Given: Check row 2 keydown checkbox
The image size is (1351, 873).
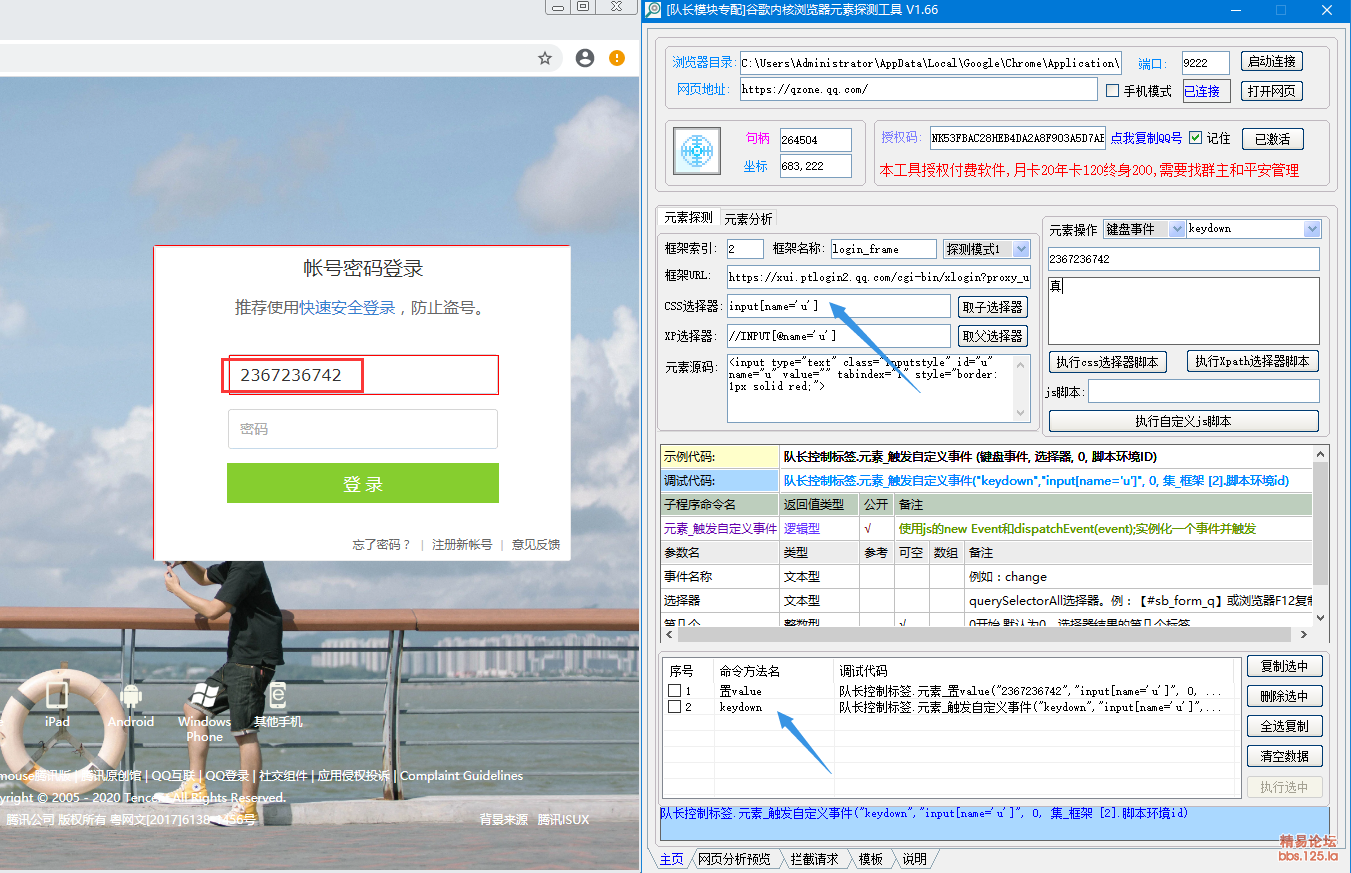Looking at the screenshot, I should tap(675, 707).
